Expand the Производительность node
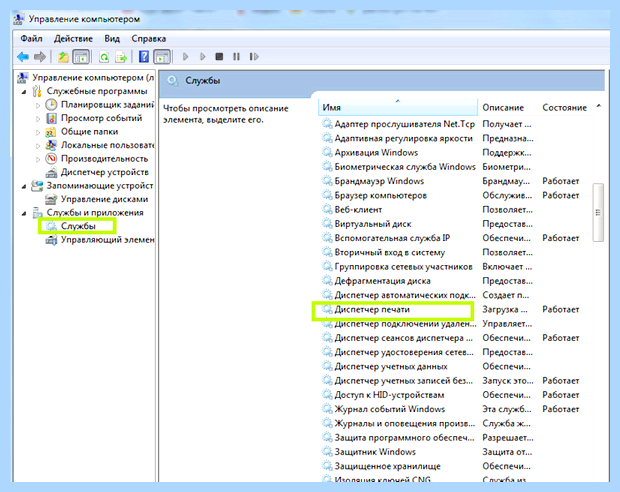The image size is (620, 492). tap(38, 159)
